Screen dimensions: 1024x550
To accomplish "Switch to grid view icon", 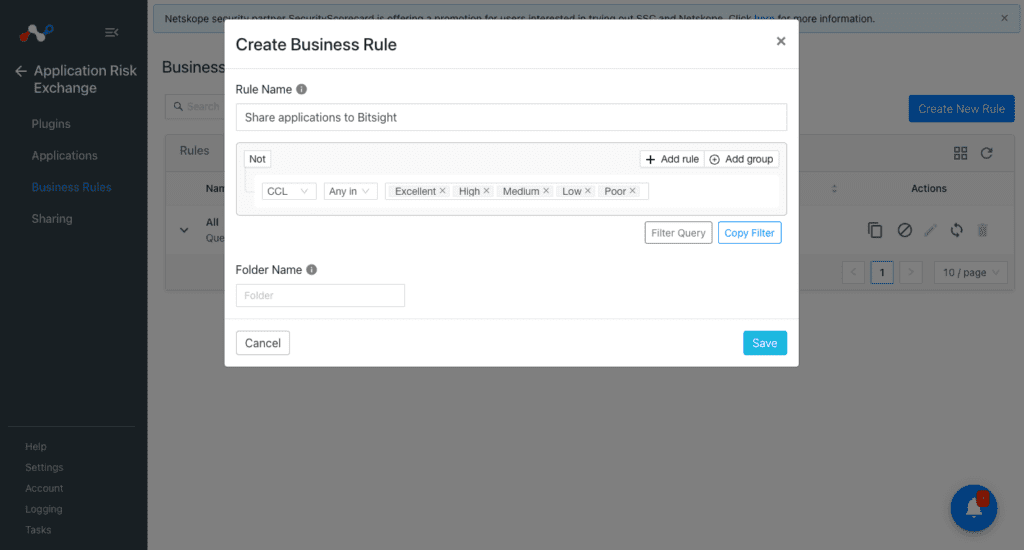I will pyautogui.click(x=960, y=153).
